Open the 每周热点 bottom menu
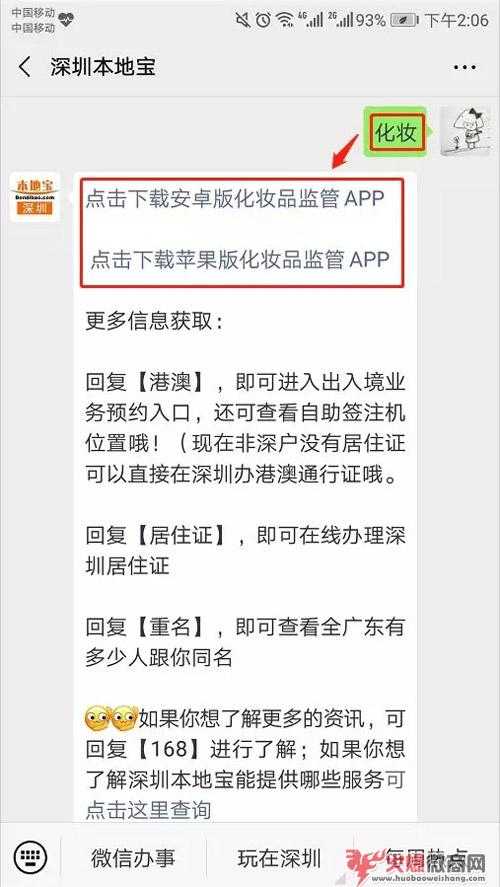Viewport: 500px width, 887px height. [426, 858]
